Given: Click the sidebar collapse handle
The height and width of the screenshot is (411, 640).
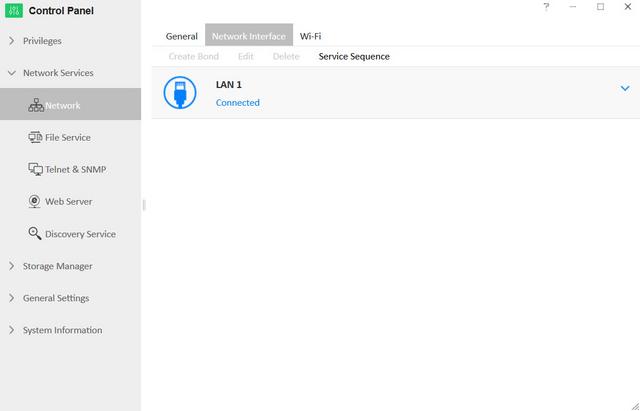Looking at the screenshot, I should coord(144,205).
